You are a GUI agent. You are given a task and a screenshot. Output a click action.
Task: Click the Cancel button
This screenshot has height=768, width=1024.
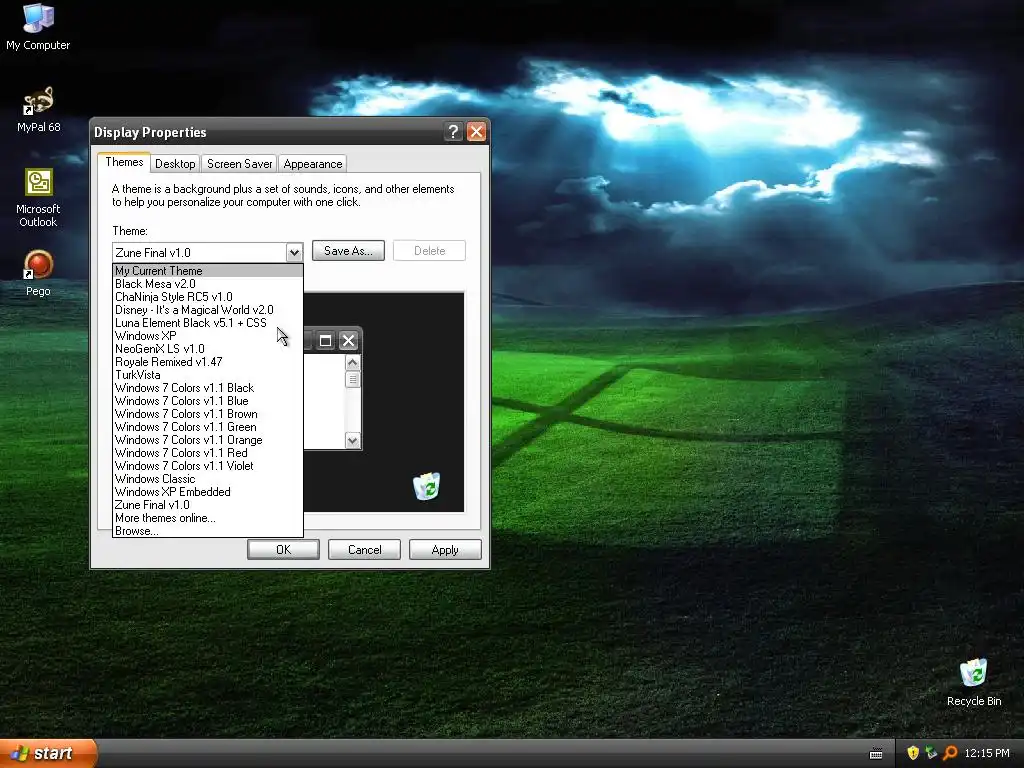coord(364,550)
